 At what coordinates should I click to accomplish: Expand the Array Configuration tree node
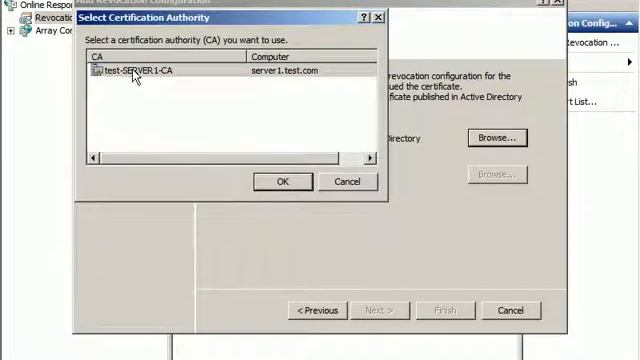click(11, 31)
